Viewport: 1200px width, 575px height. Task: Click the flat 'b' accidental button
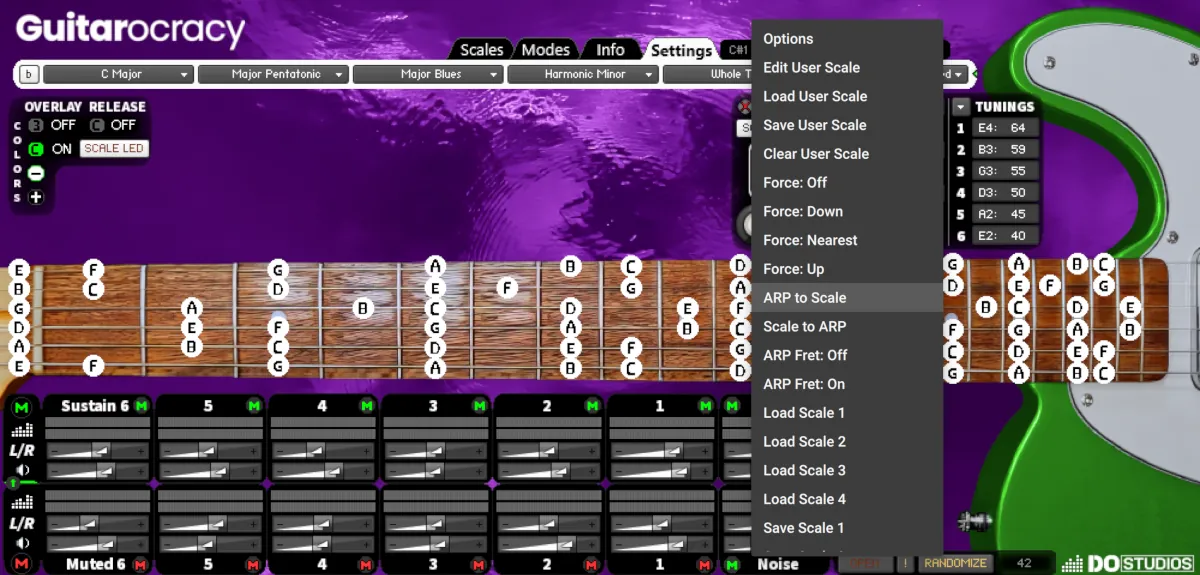pos(29,74)
